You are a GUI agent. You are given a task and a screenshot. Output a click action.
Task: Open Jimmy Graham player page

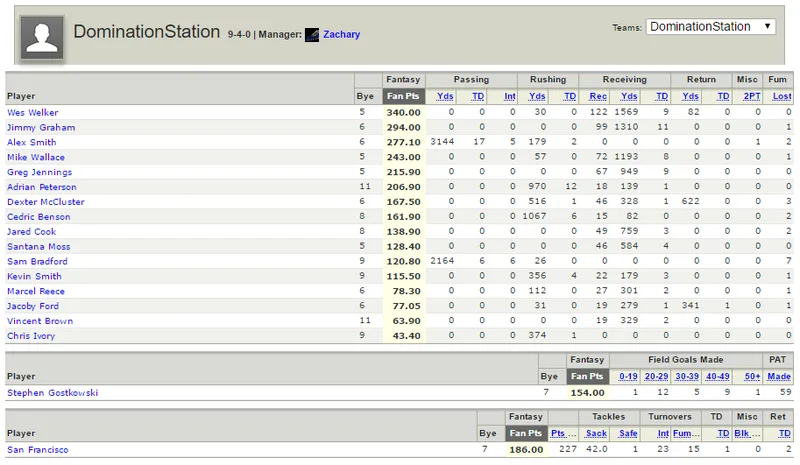click(x=41, y=127)
